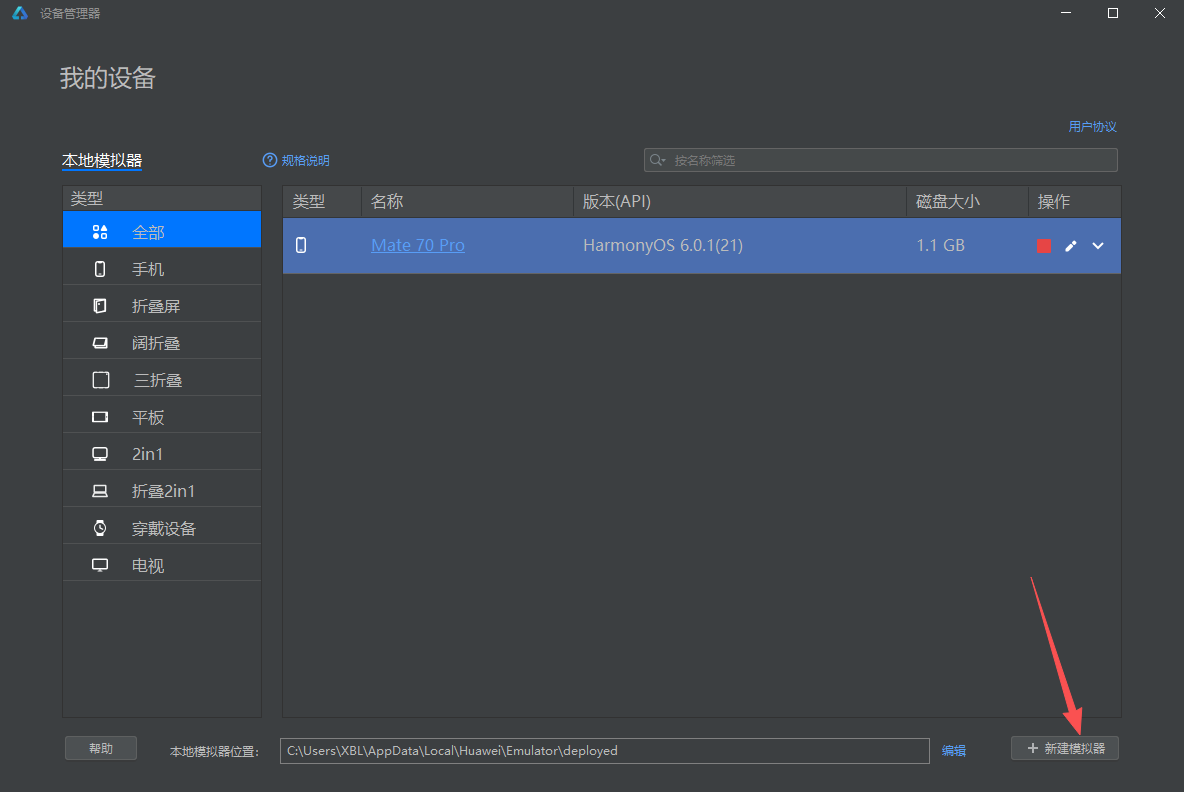Click the 新建模拟器 button

[x=1065, y=748]
